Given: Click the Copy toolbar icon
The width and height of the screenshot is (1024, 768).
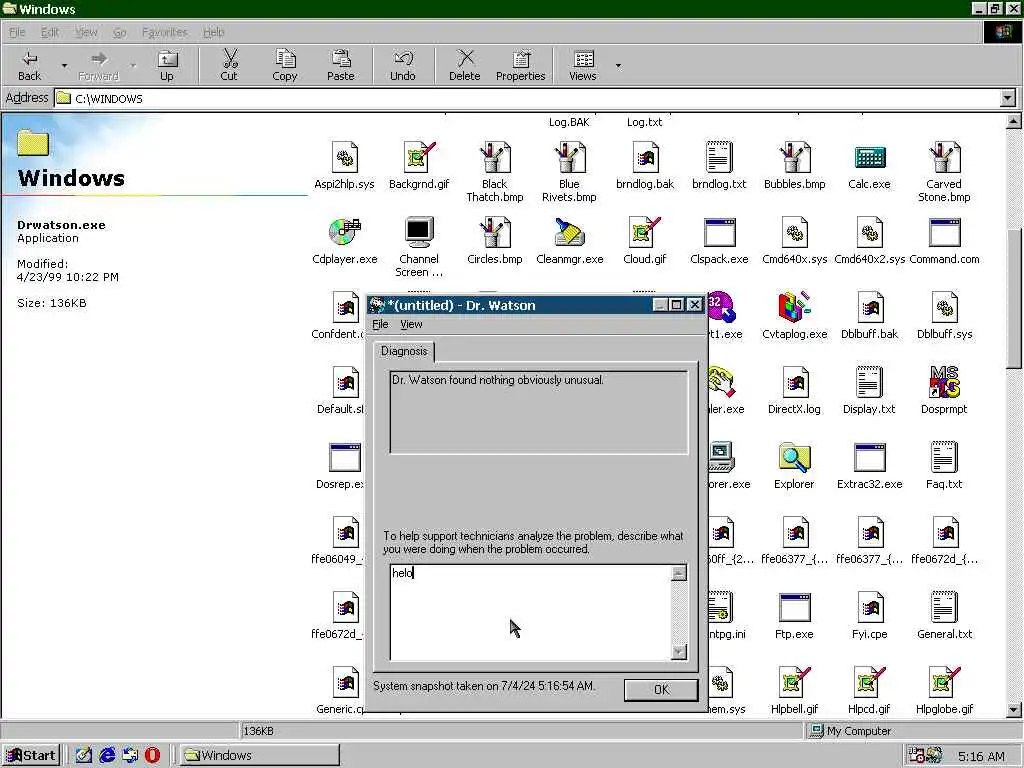Looking at the screenshot, I should coord(285,65).
